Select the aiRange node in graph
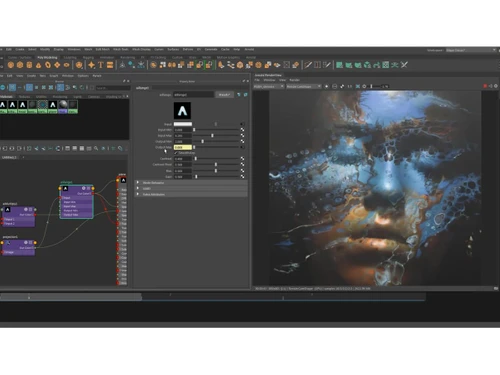This screenshot has width=500, height=375. [76, 202]
